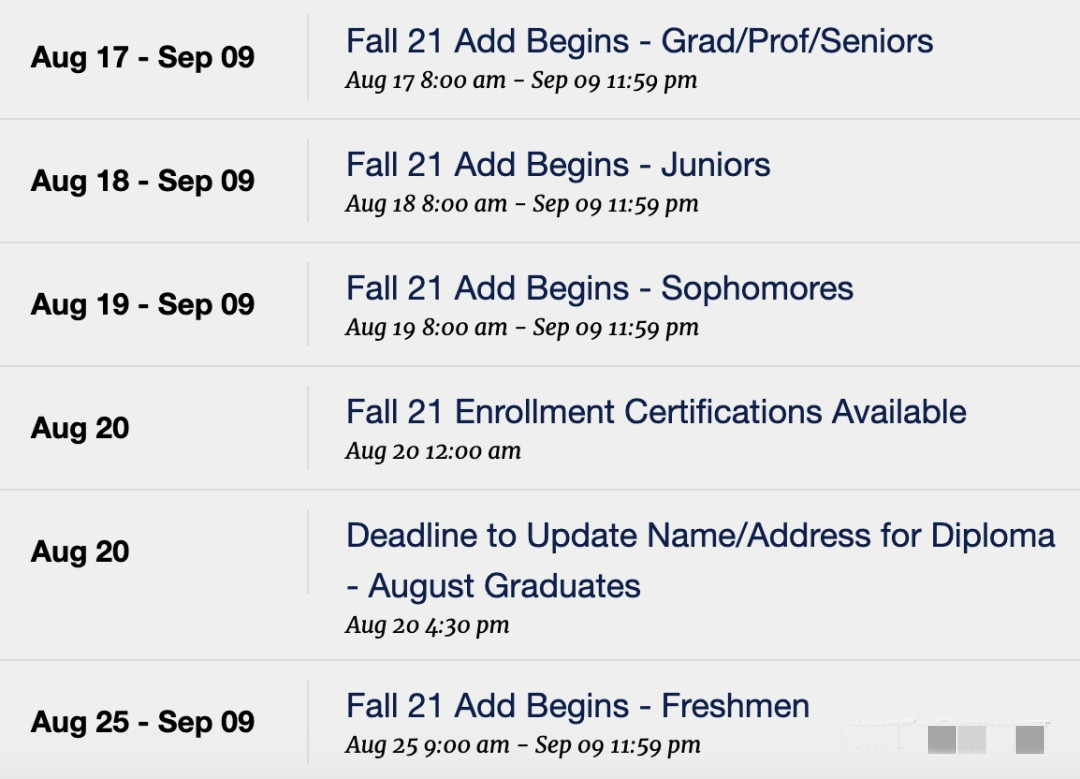
Task: Click the gray square watermark at bottom right
Action: coord(1030,740)
